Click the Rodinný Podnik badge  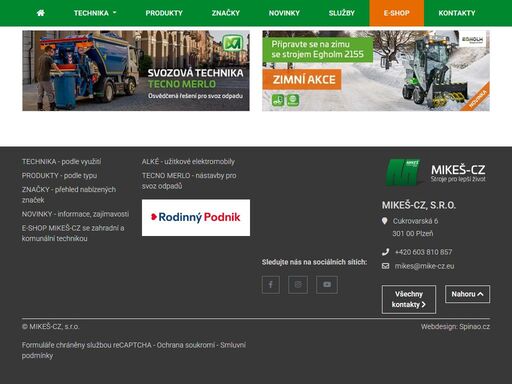point(196,218)
